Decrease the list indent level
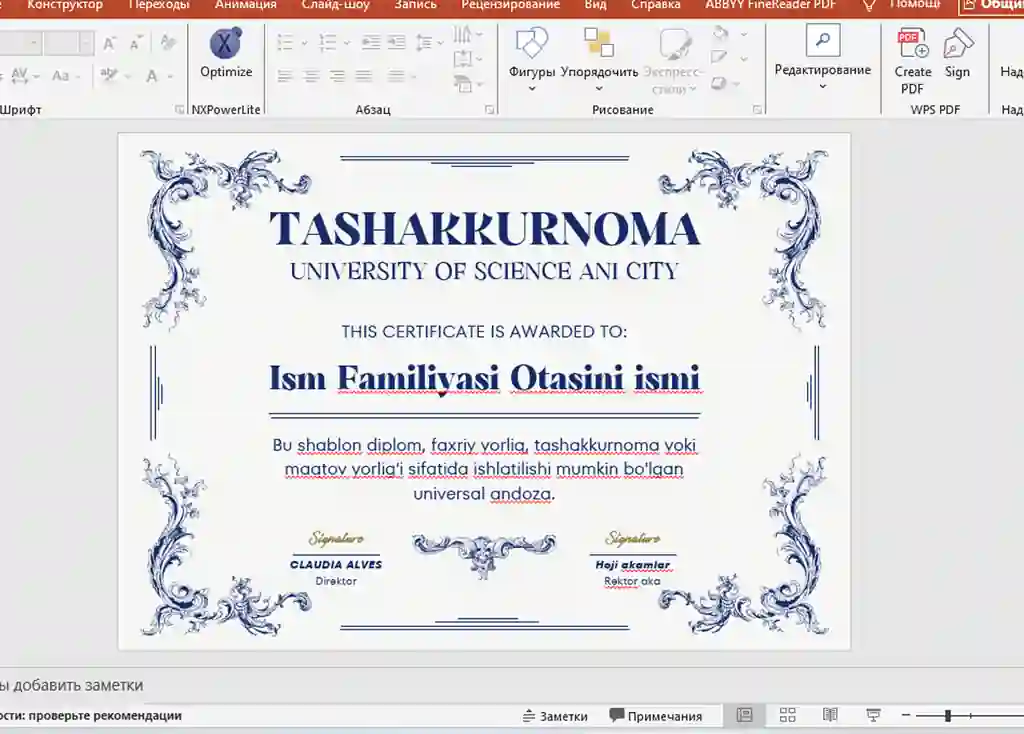 (x=371, y=43)
